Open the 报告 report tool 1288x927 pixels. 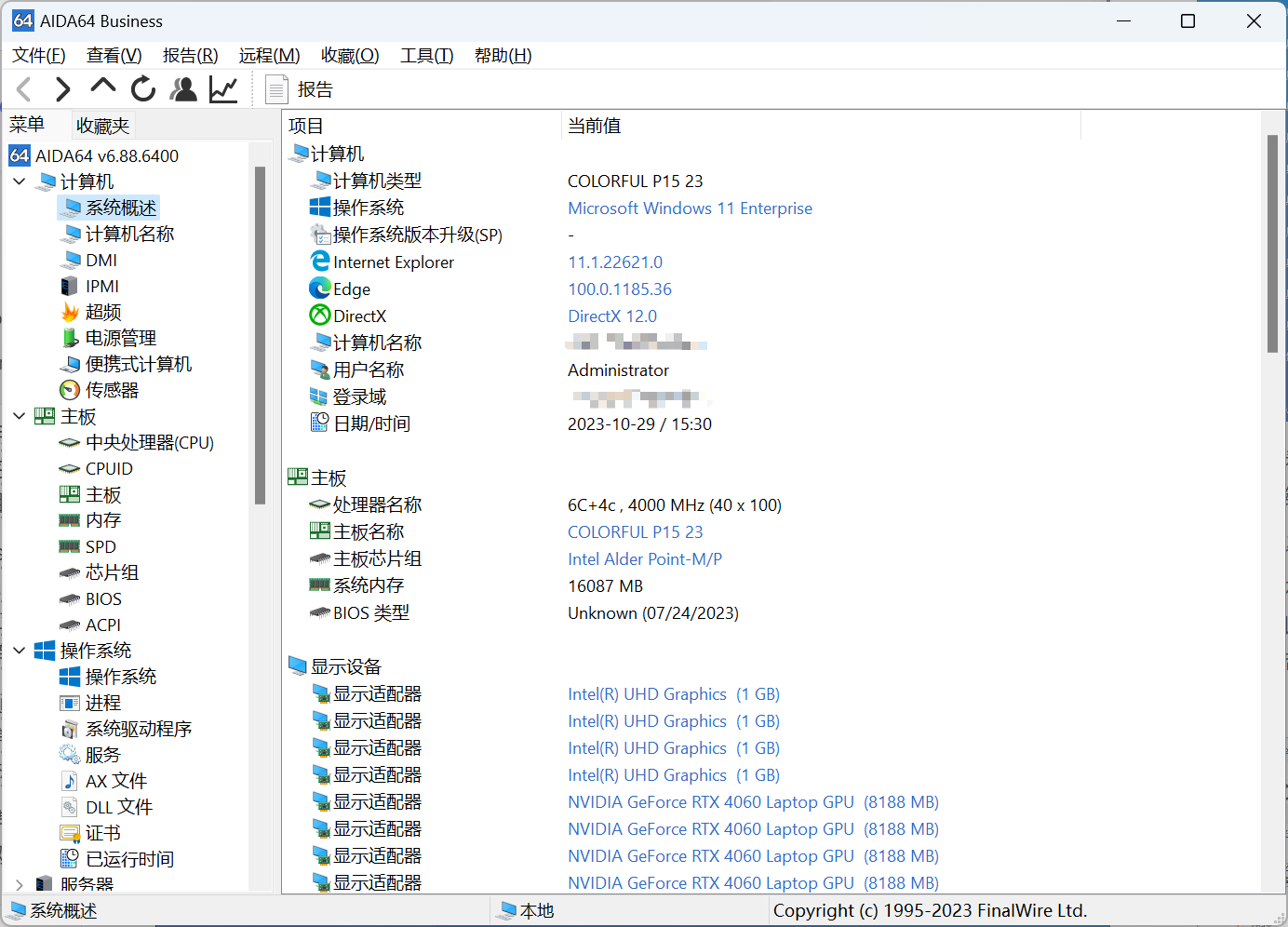pos(300,88)
